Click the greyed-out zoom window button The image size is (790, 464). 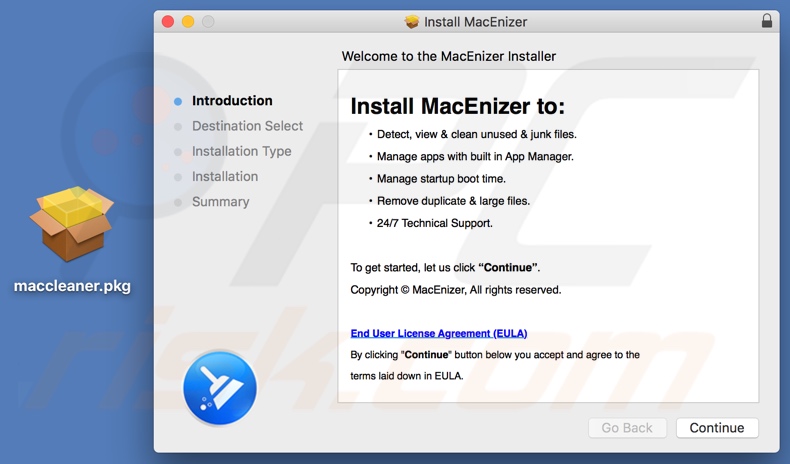(x=208, y=22)
